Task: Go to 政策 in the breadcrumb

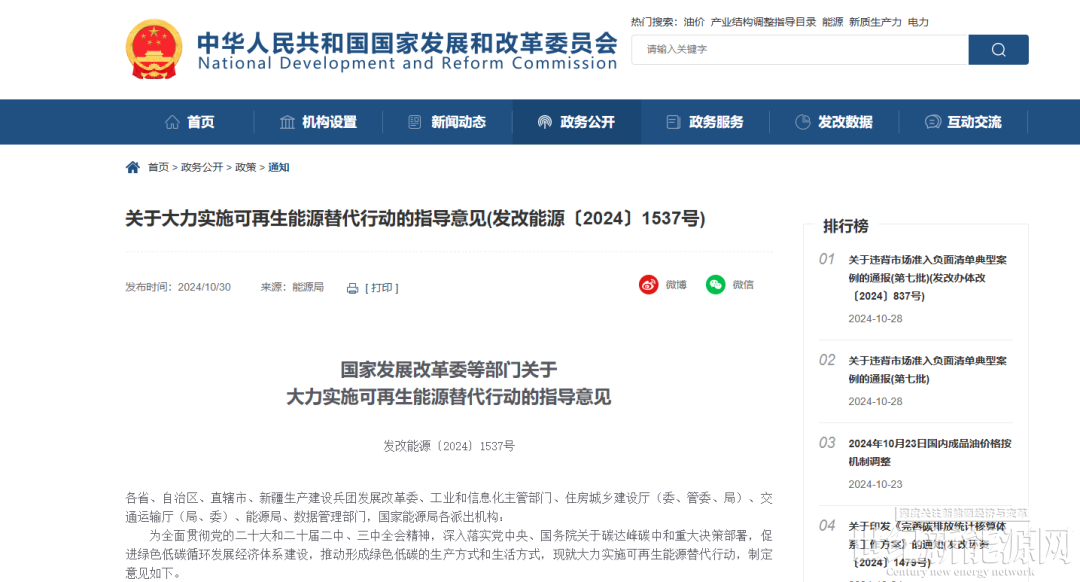Action: click(x=245, y=167)
